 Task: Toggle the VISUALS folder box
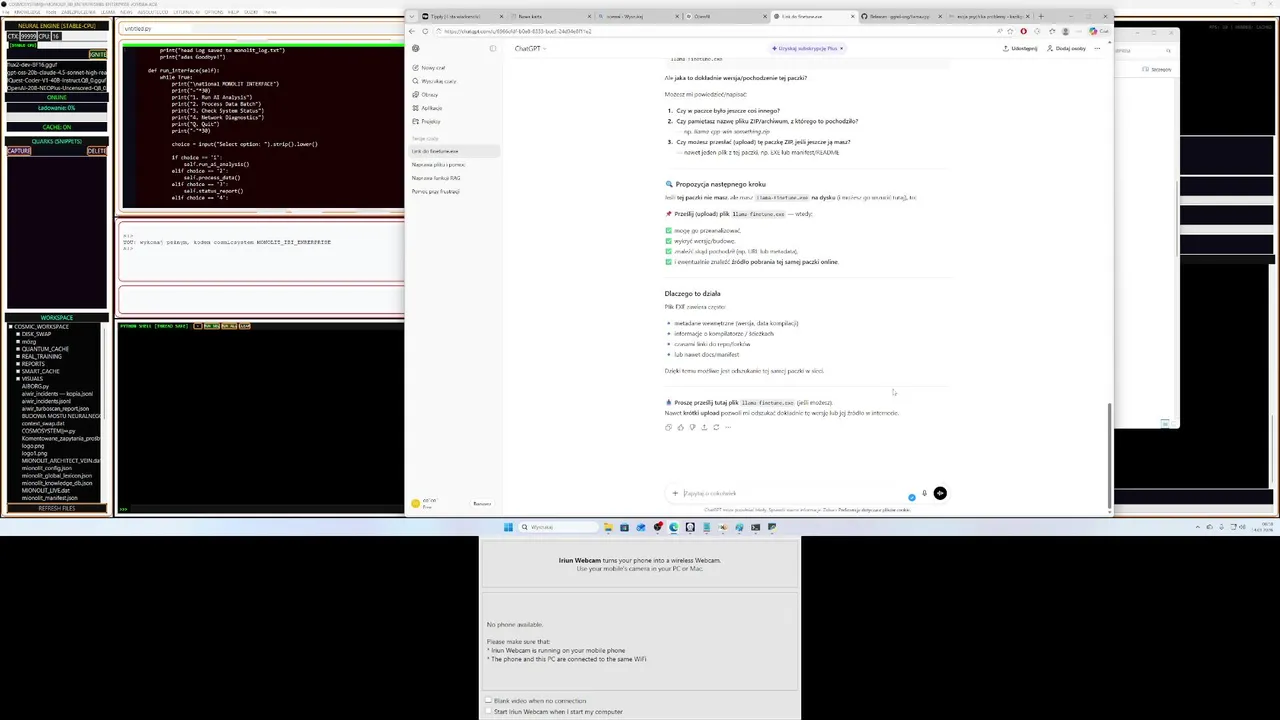[18, 379]
